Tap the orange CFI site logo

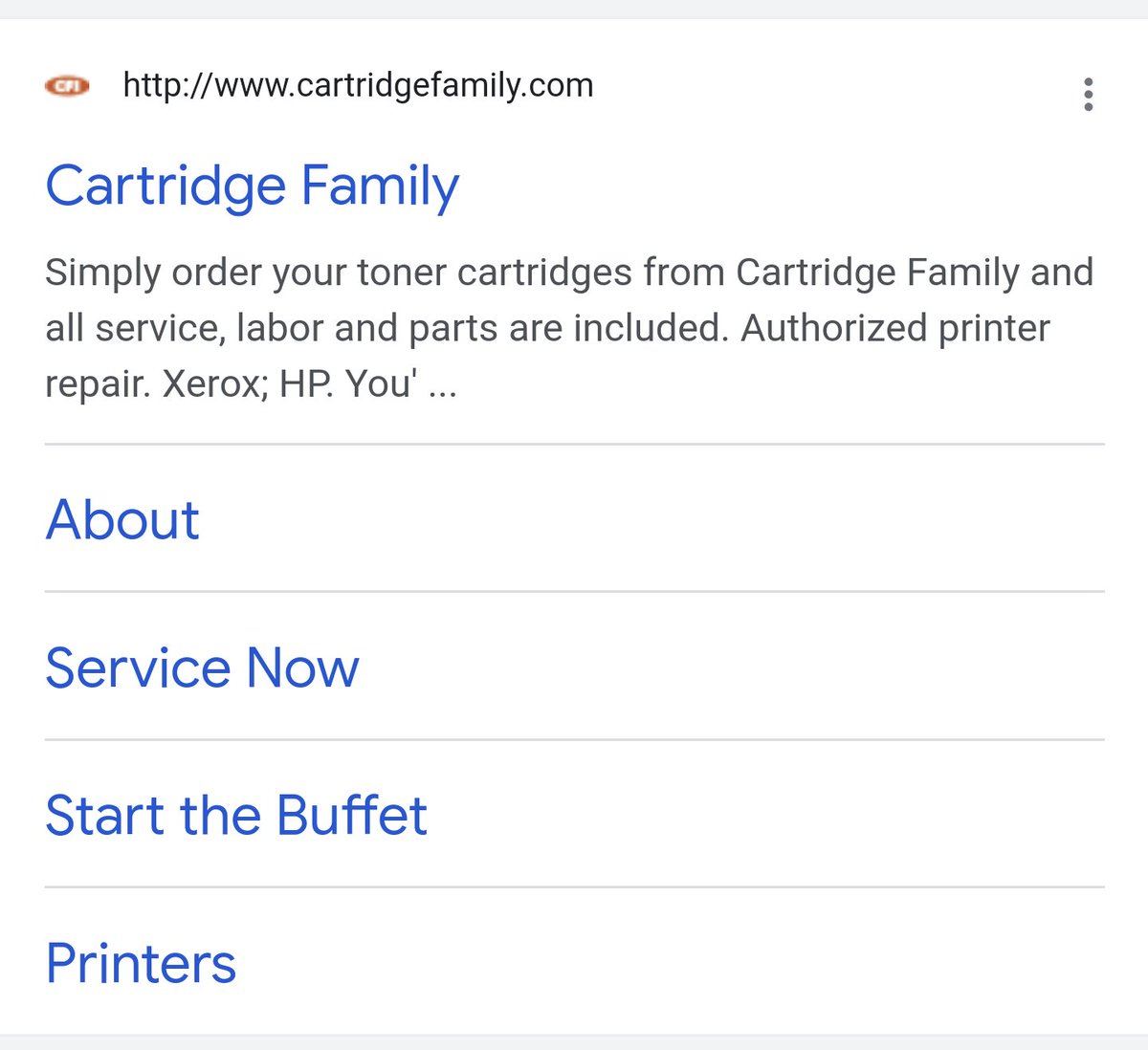point(67,86)
